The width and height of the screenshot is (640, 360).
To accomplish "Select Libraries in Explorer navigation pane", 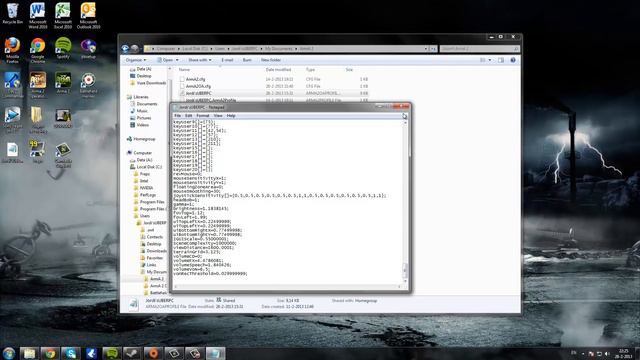I will (x=141, y=97).
